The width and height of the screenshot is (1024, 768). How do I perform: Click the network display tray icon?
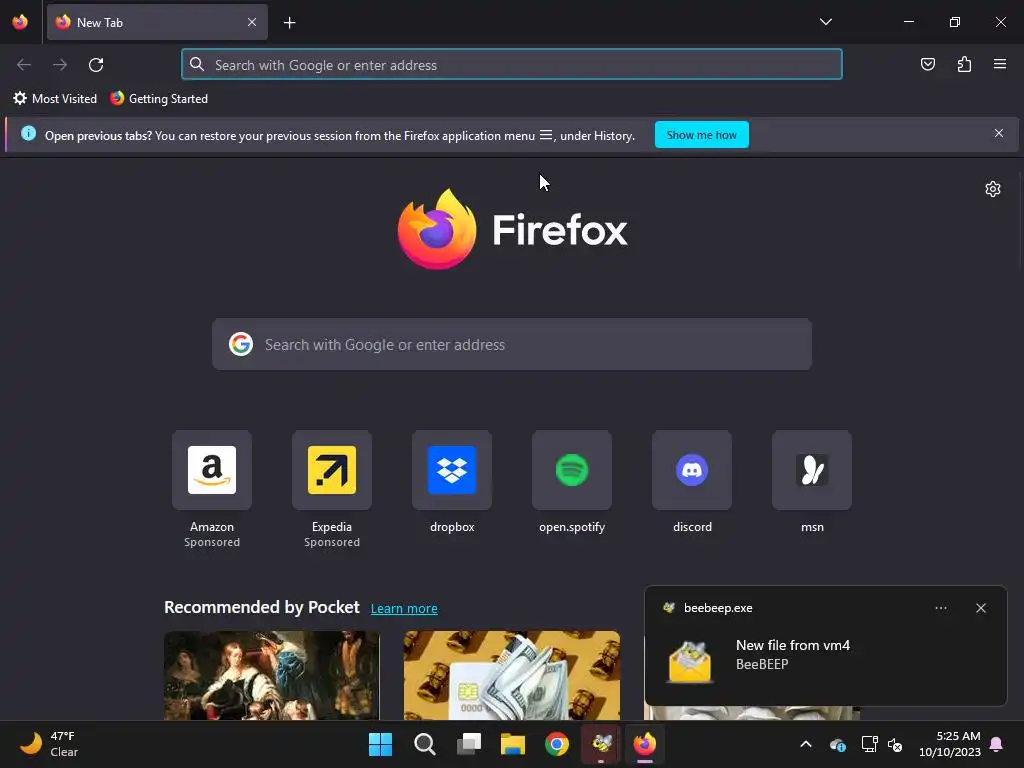(x=869, y=744)
